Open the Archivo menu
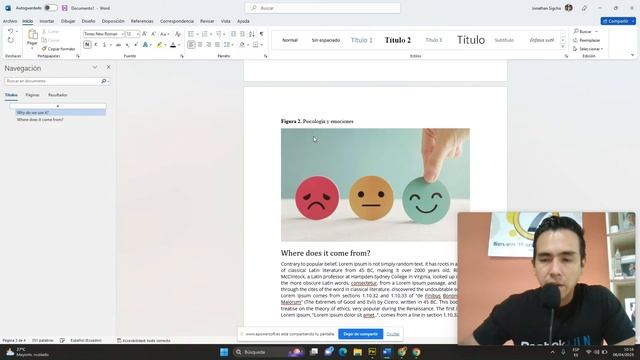 (x=10, y=21)
